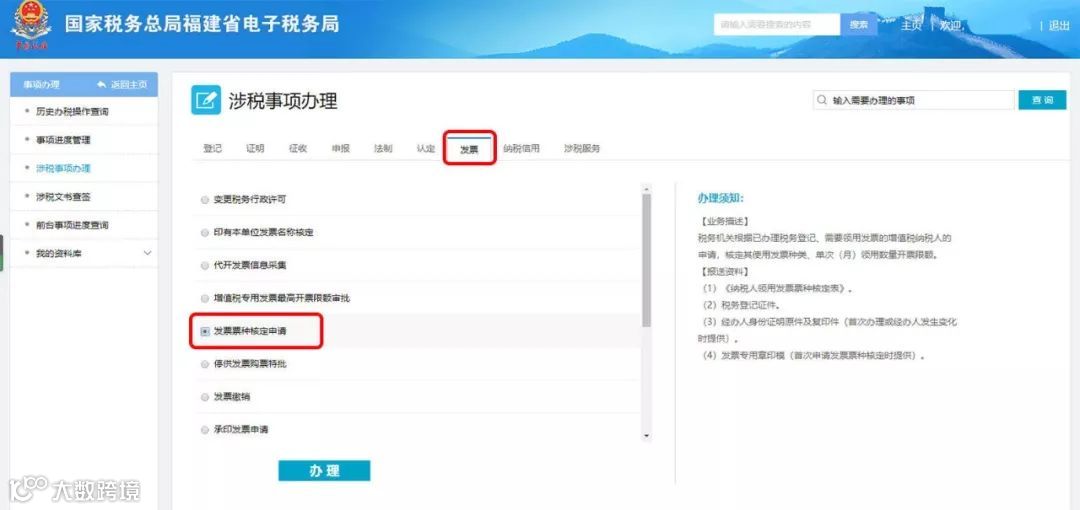Viewport: 1080px width, 510px height.
Task: Click the 变更税务行政许可 item text
Action: click(x=249, y=200)
